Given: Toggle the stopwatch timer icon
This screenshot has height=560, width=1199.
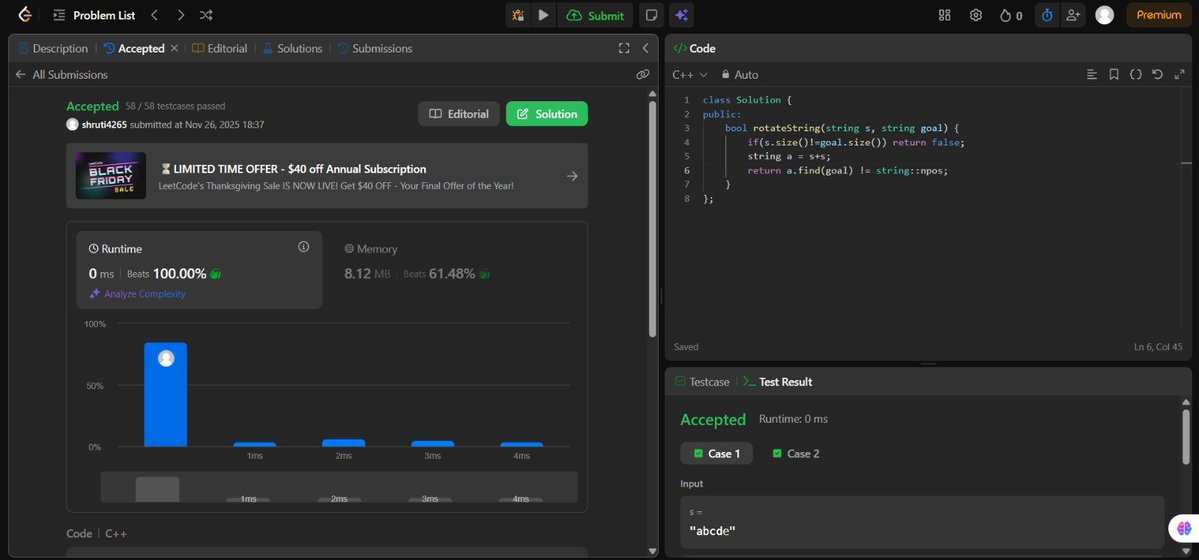Looking at the screenshot, I should click(1048, 15).
